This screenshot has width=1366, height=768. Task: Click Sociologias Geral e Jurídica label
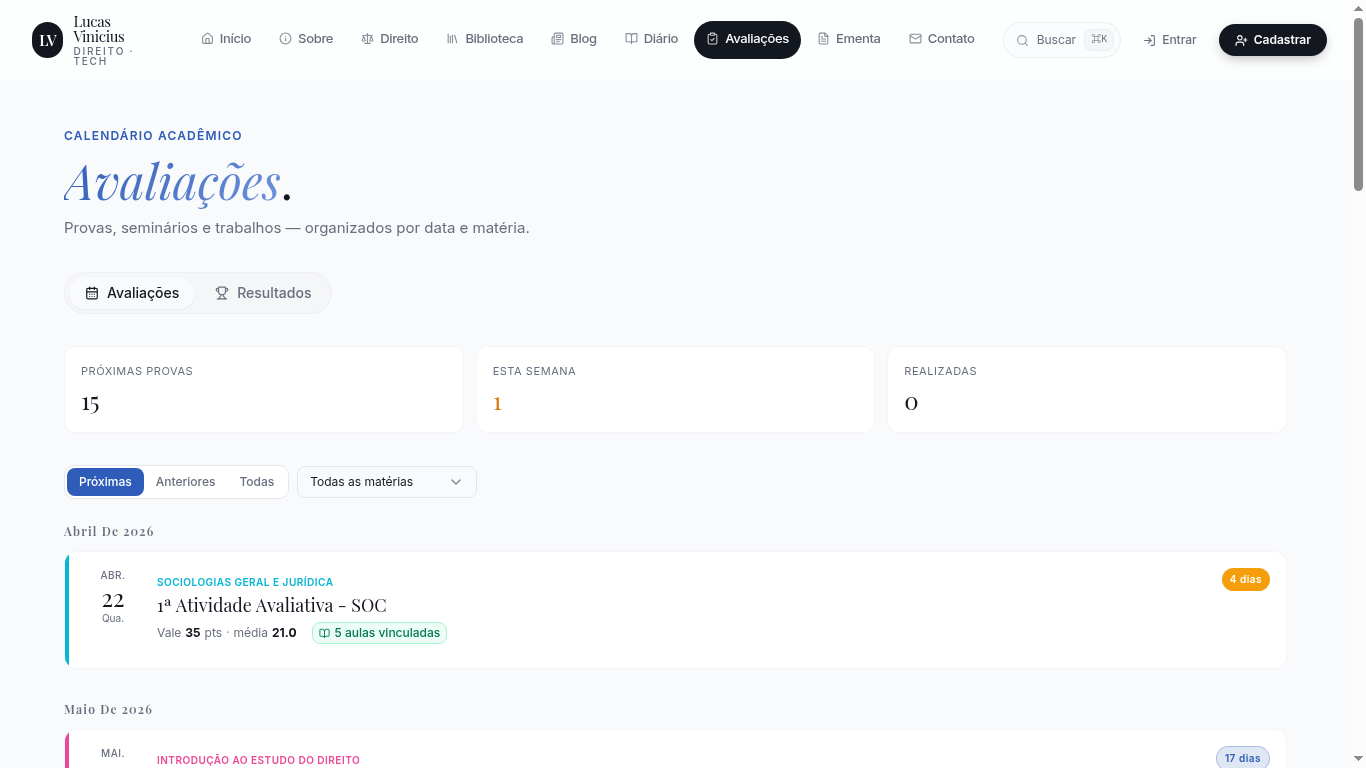(x=245, y=582)
